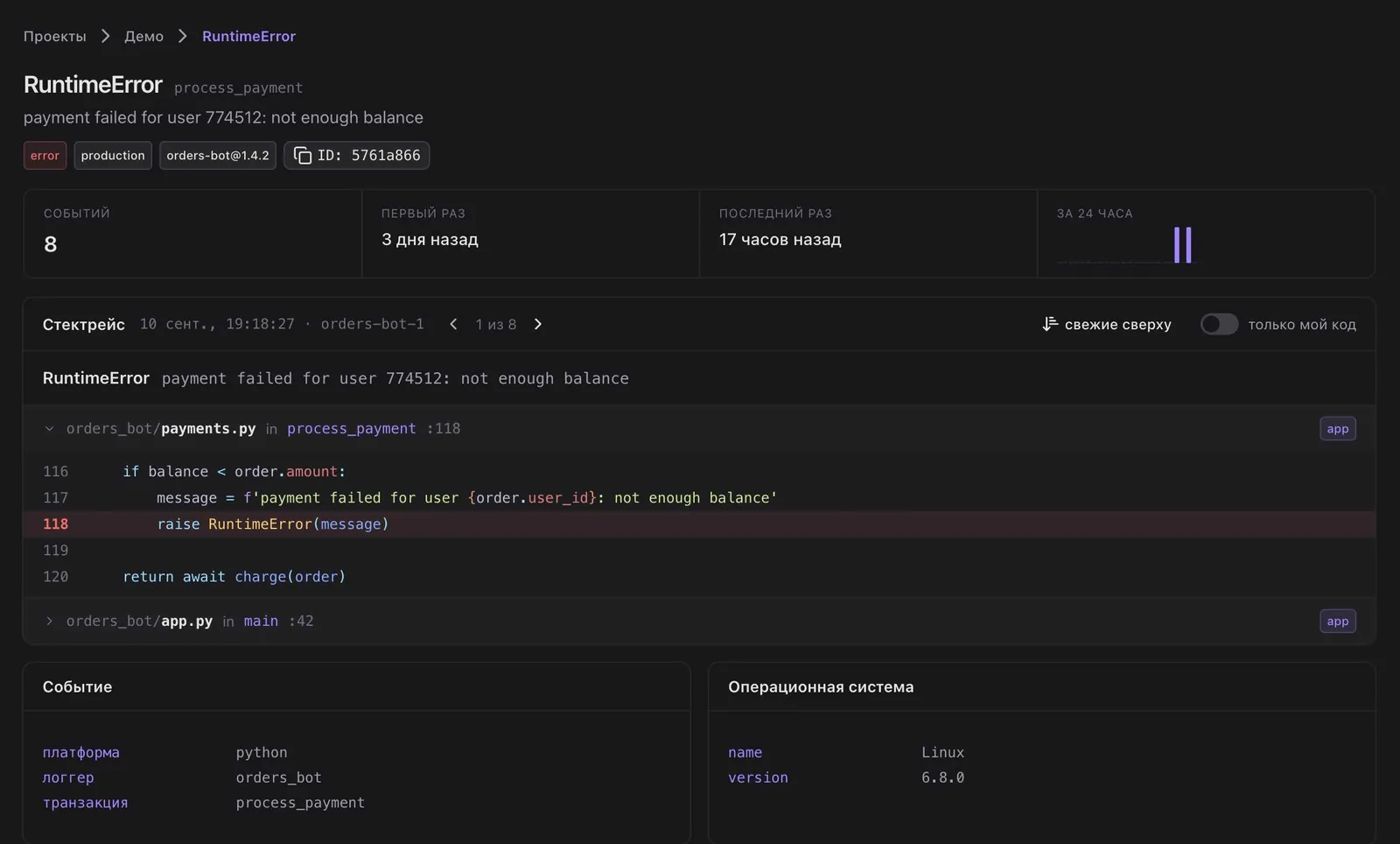Click the транзакция key in Событие

(85, 803)
